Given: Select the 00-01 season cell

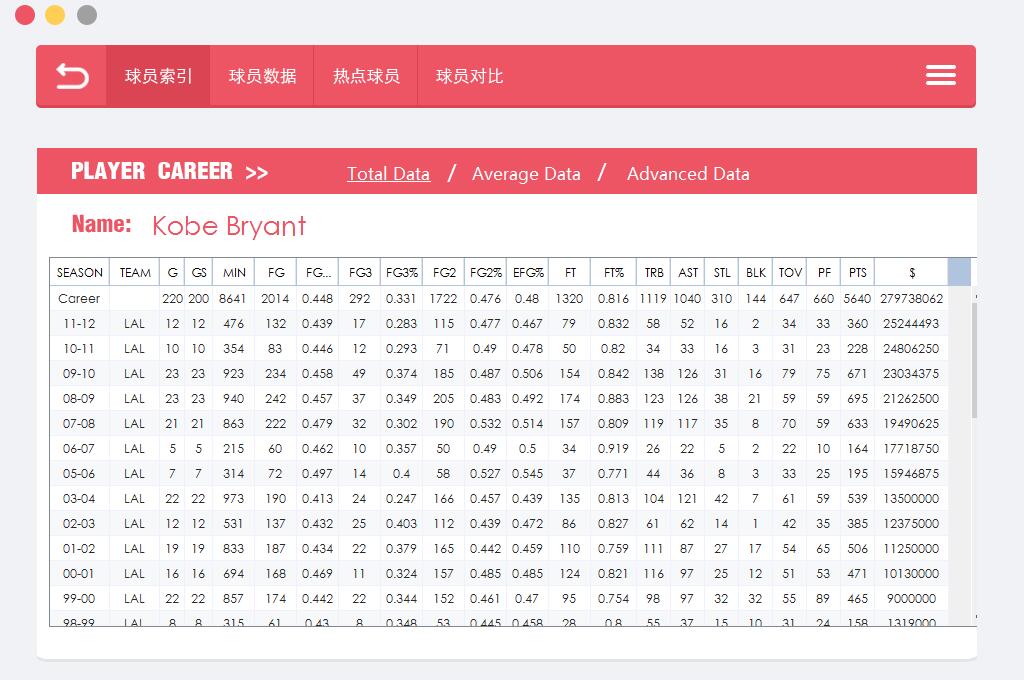Looking at the screenshot, I should [79, 574].
